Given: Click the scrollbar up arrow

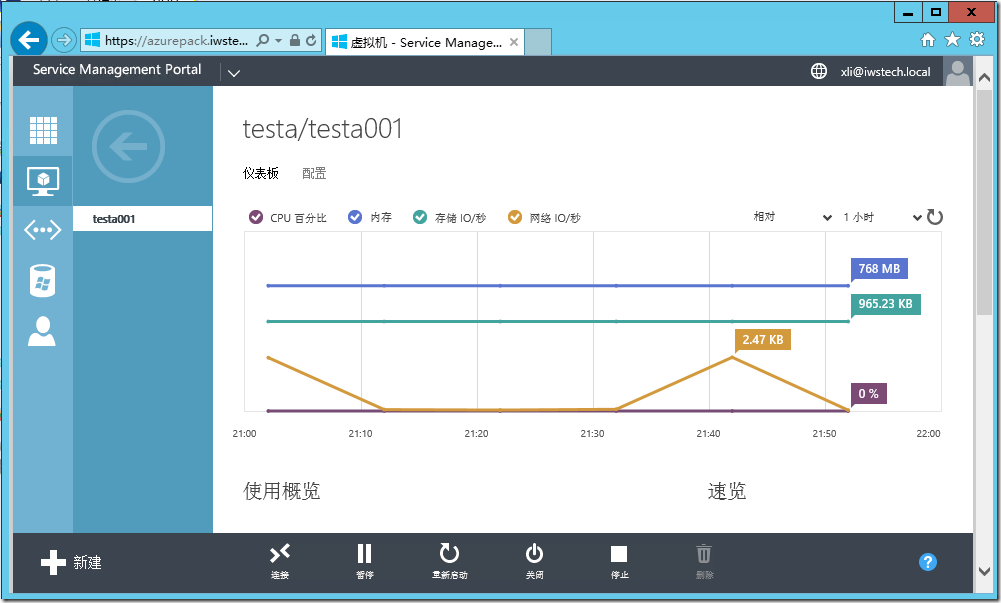Looking at the screenshot, I should point(984,78).
